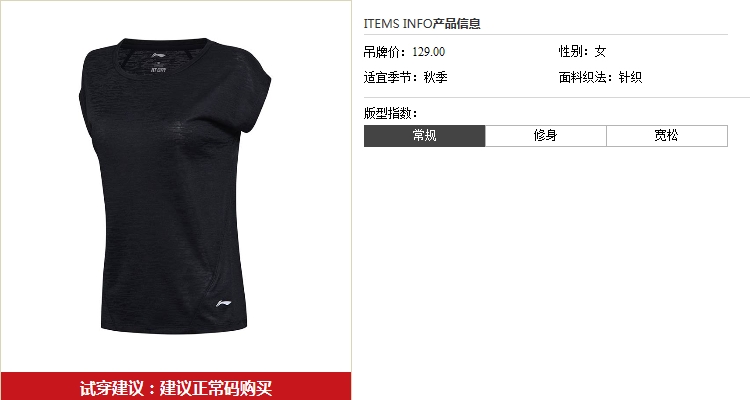Image resolution: width=750 pixels, height=400 pixels.
Task: Select the 常规 fit option
Action: (x=424, y=136)
